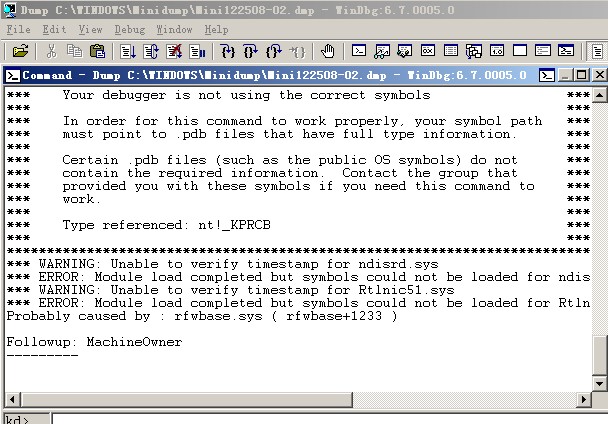
Task: Click the Copy toolbar icon
Action: point(74,51)
